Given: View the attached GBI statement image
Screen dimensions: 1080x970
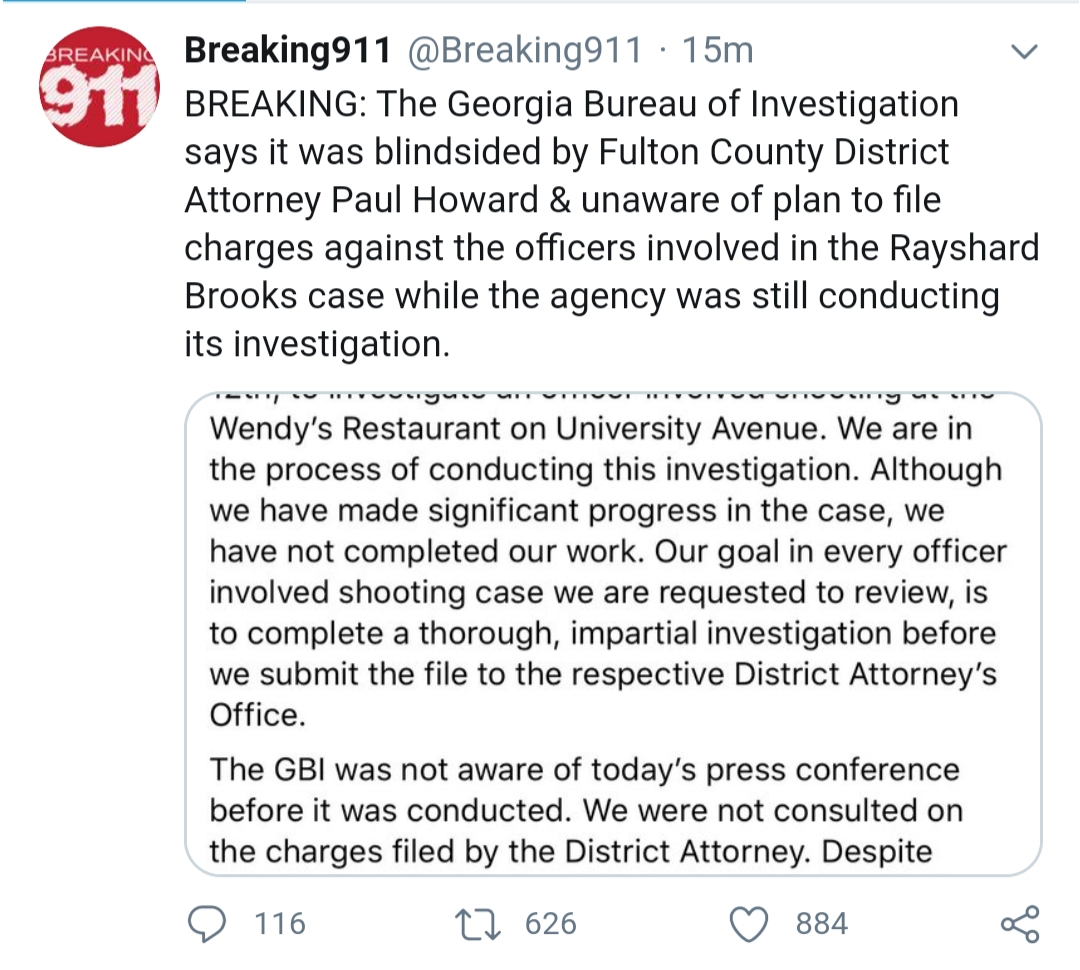Looking at the screenshot, I should [x=613, y=634].
